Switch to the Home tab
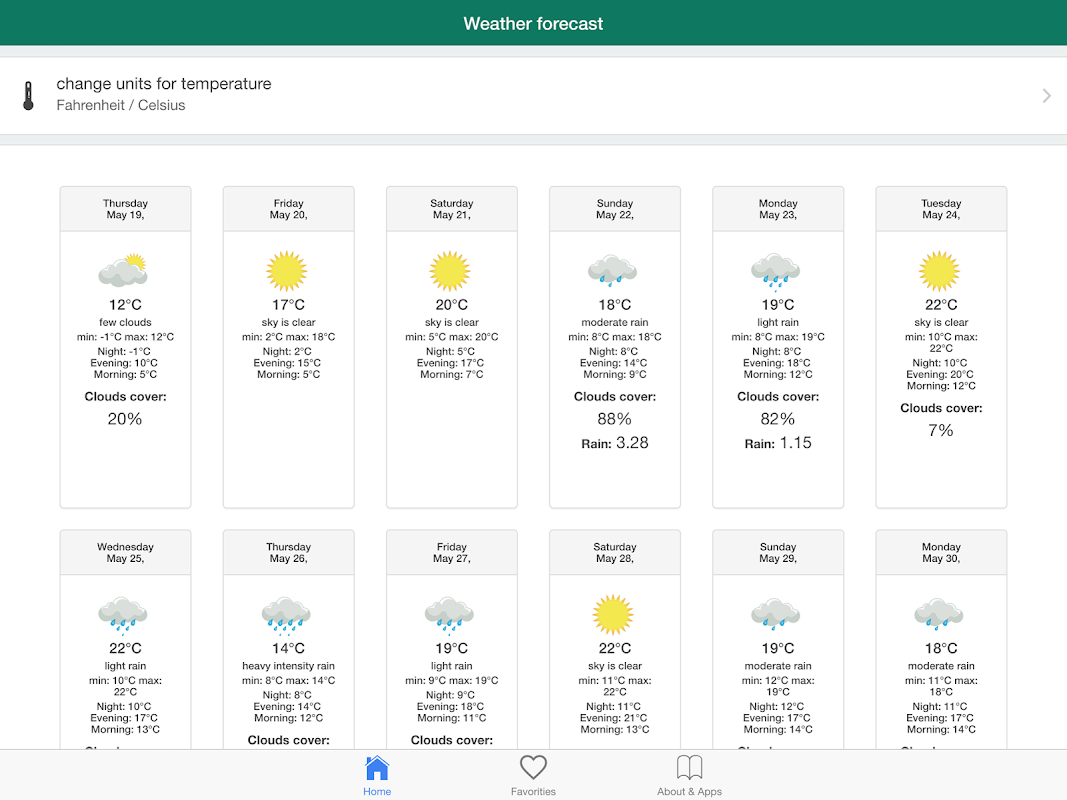The image size is (1067, 800). (377, 775)
